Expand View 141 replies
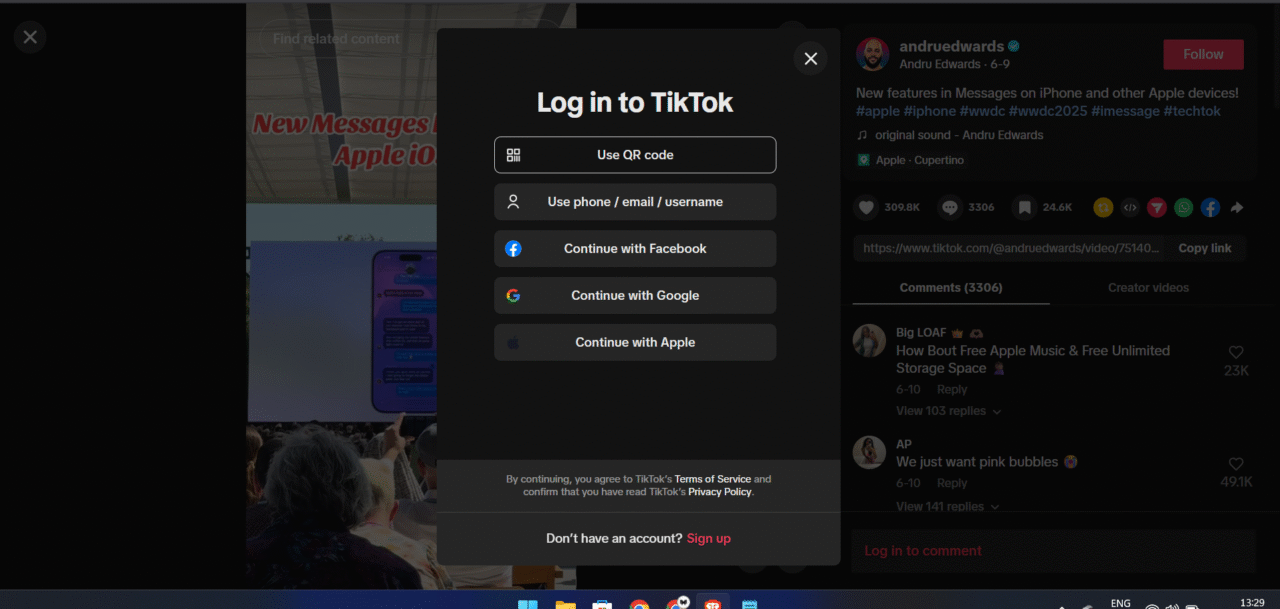 [x=948, y=507]
